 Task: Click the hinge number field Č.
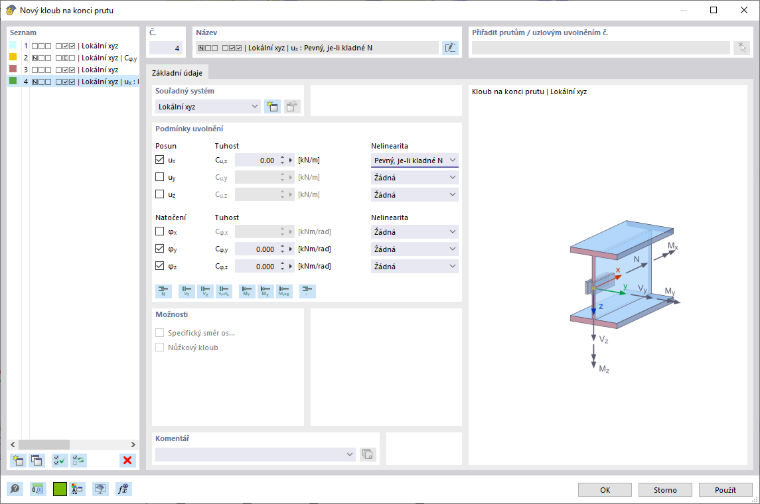coord(166,48)
